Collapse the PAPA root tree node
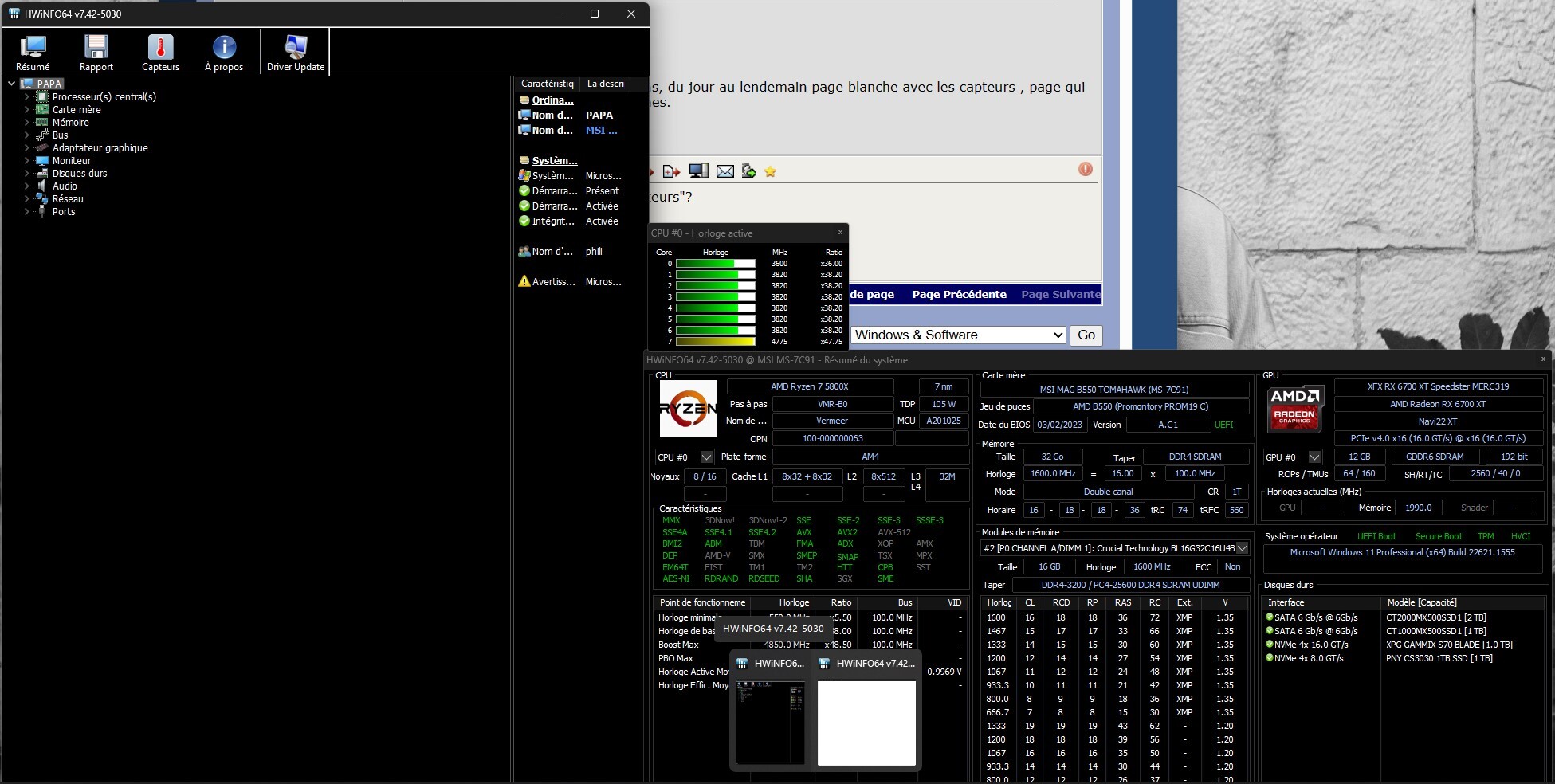Image resolution: width=1555 pixels, height=784 pixels. pyautogui.click(x=12, y=84)
